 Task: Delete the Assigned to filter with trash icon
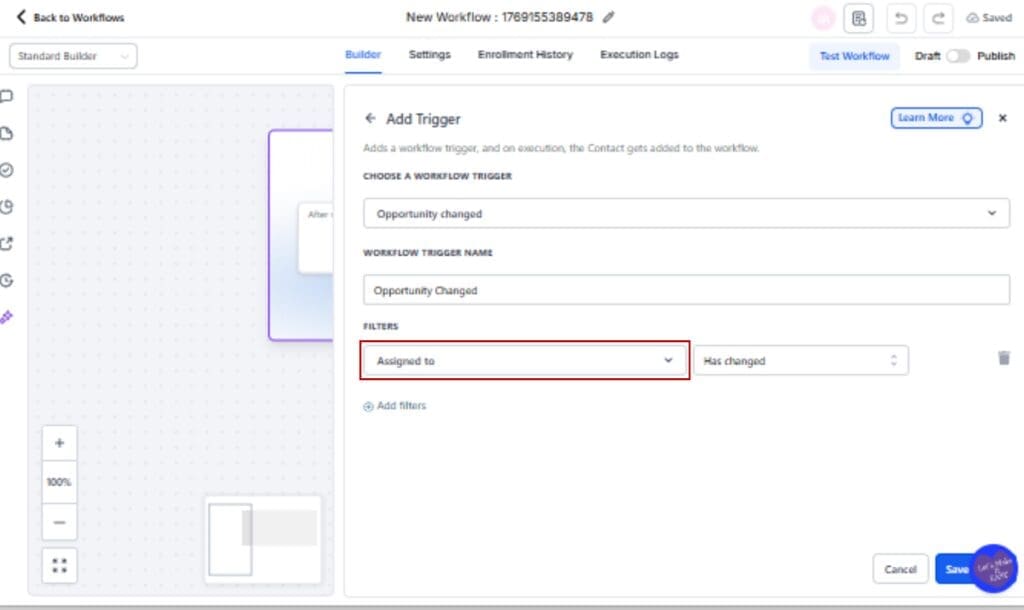pos(1004,357)
